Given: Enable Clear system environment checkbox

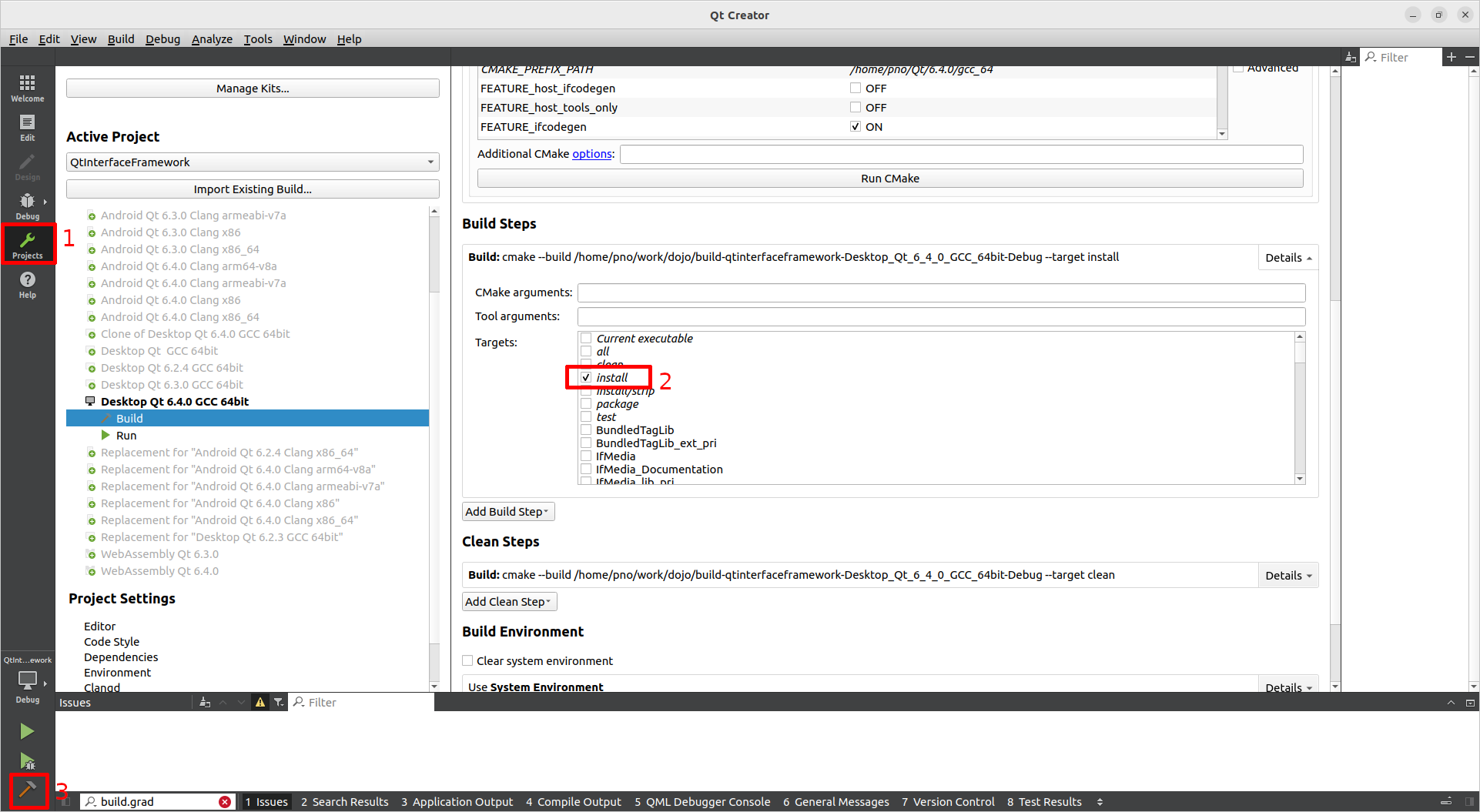Looking at the screenshot, I should (x=467, y=660).
